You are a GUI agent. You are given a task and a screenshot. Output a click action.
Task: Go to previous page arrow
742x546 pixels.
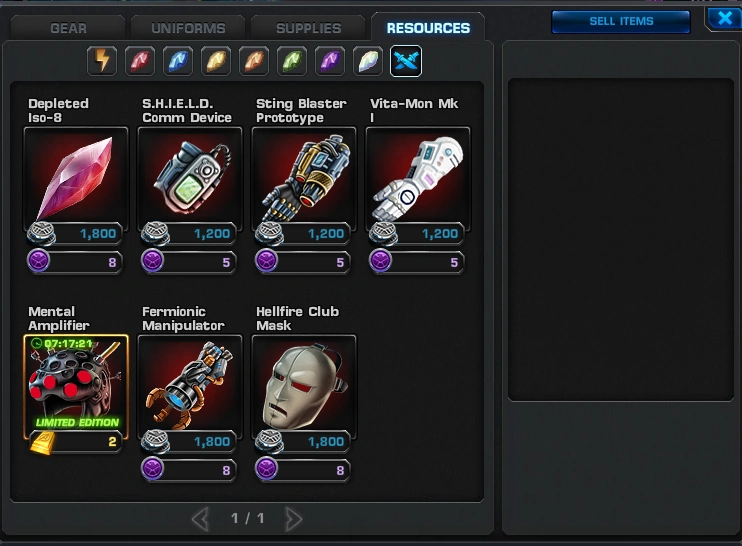[201, 519]
